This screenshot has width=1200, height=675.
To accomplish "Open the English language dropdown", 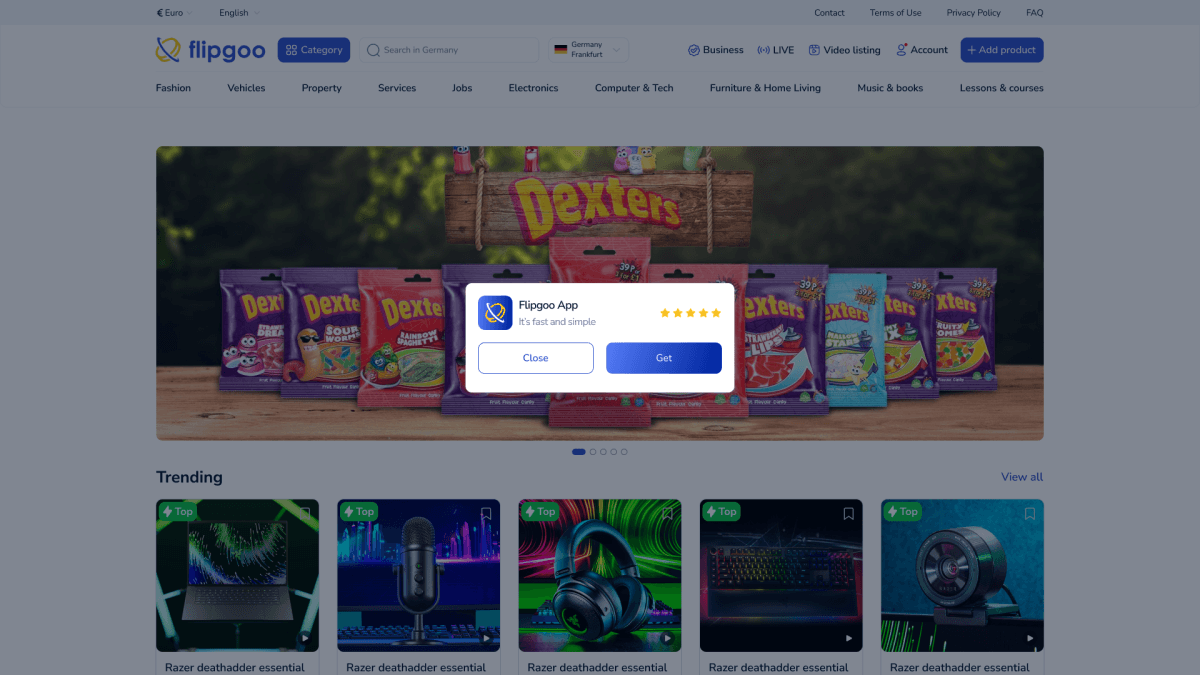I will click(239, 13).
